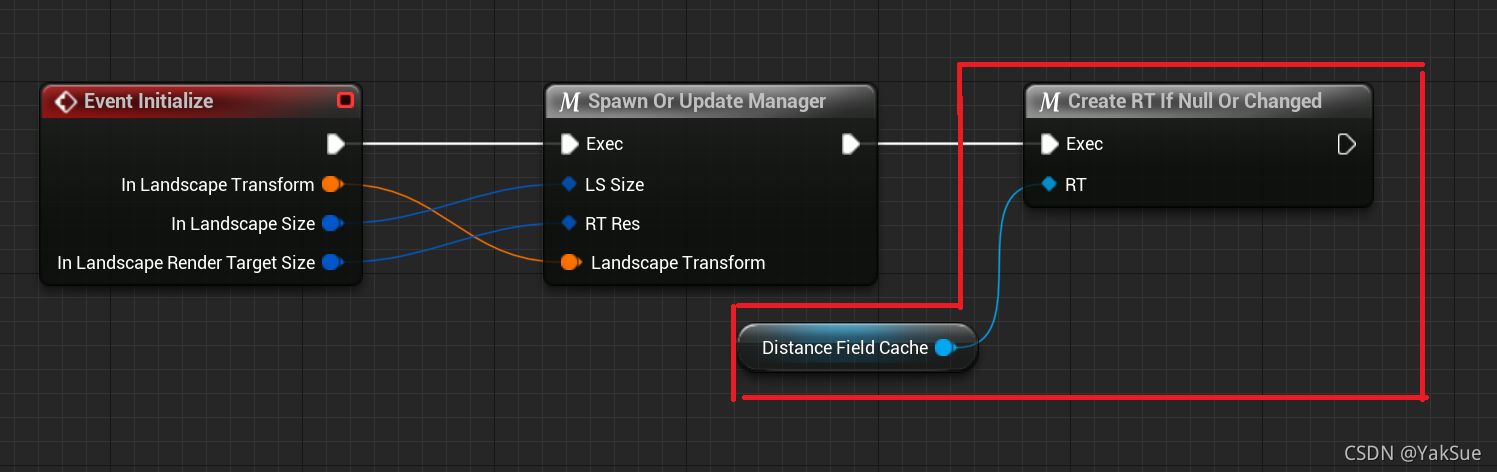Click Spawn Or Update Manager exec output pin
This screenshot has height=472, width=1497.
[x=850, y=144]
